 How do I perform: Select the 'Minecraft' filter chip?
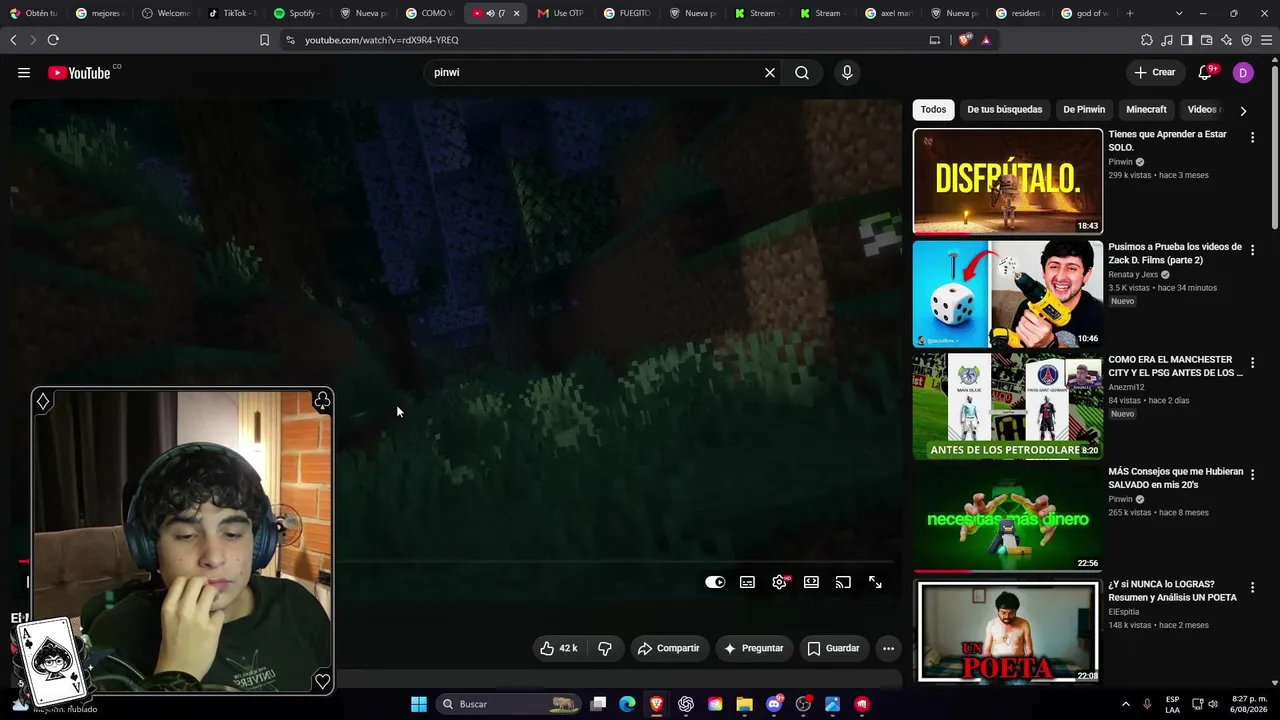pos(1146,110)
